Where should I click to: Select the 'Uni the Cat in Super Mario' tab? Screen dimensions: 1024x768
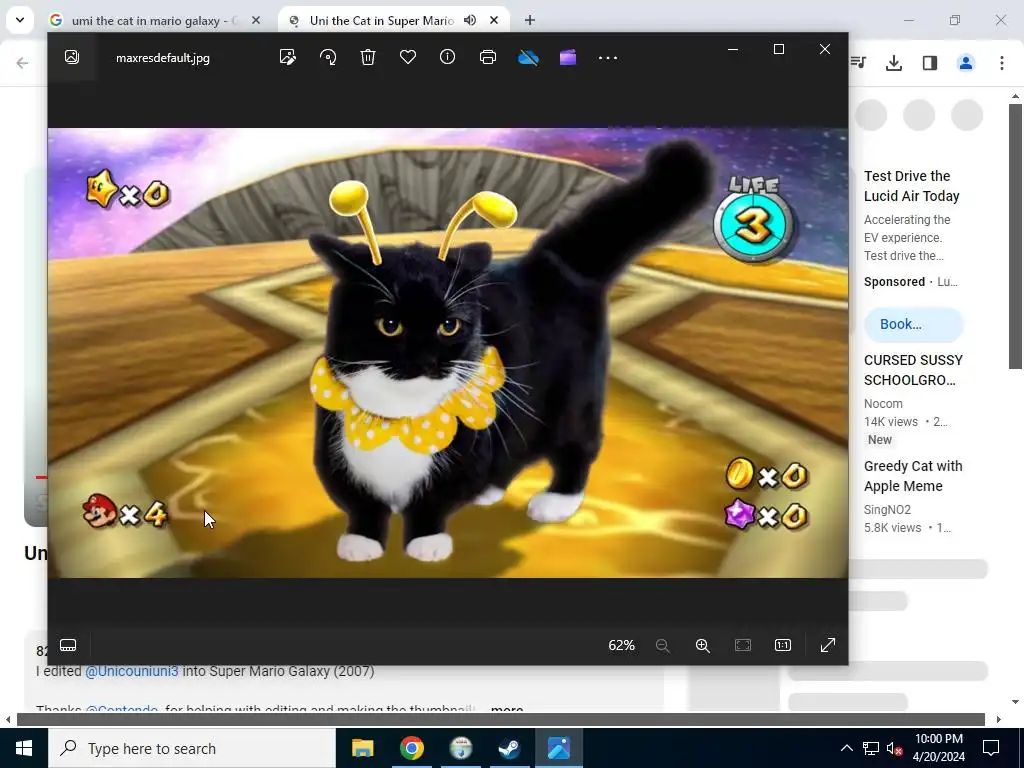(x=381, y=21)
